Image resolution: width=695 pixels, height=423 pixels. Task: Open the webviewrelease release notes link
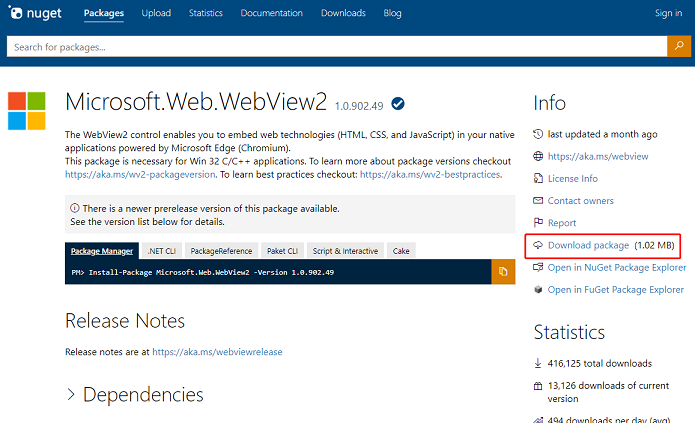(x=217, y=352)
